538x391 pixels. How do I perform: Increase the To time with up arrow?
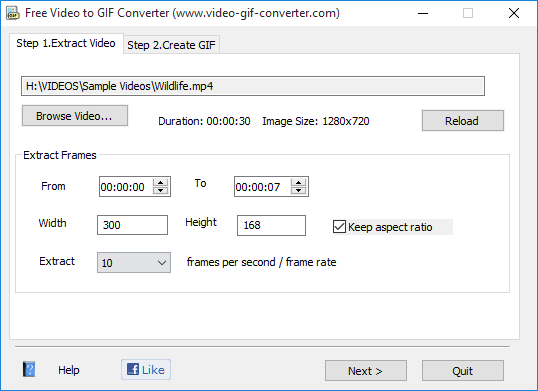(x=299, y=182)
